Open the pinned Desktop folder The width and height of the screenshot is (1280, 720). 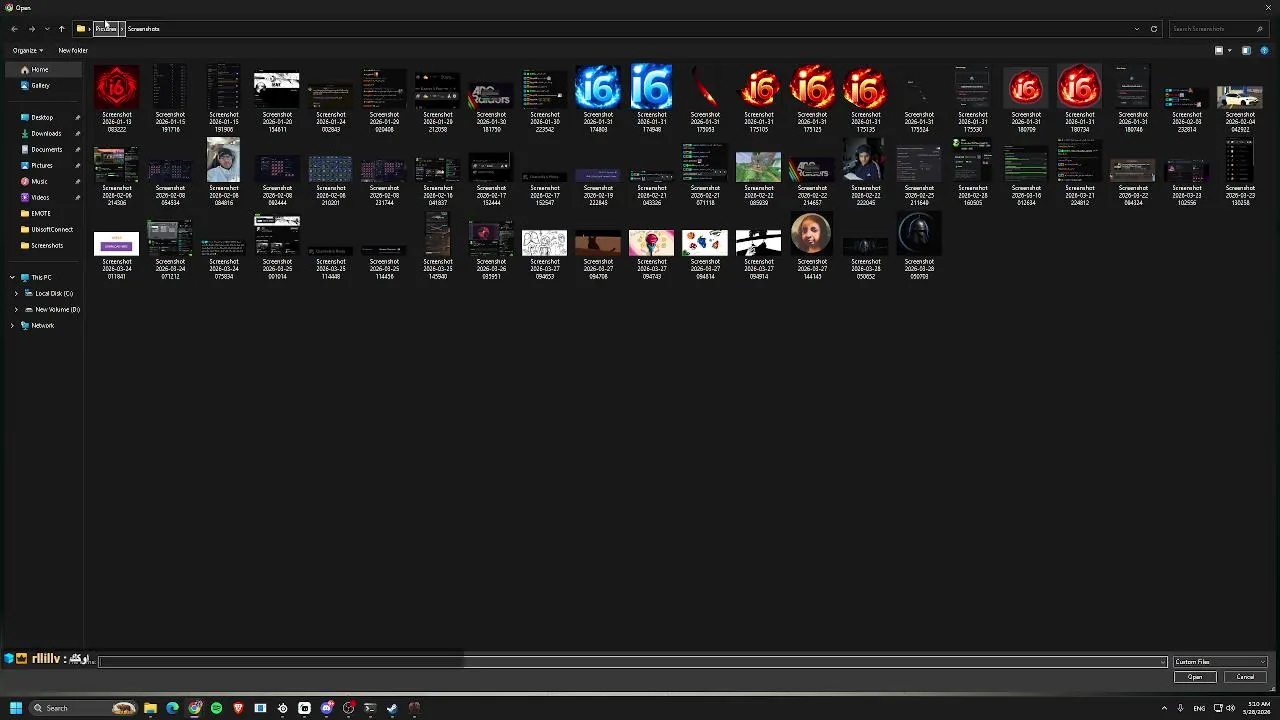tap(42, 118)
